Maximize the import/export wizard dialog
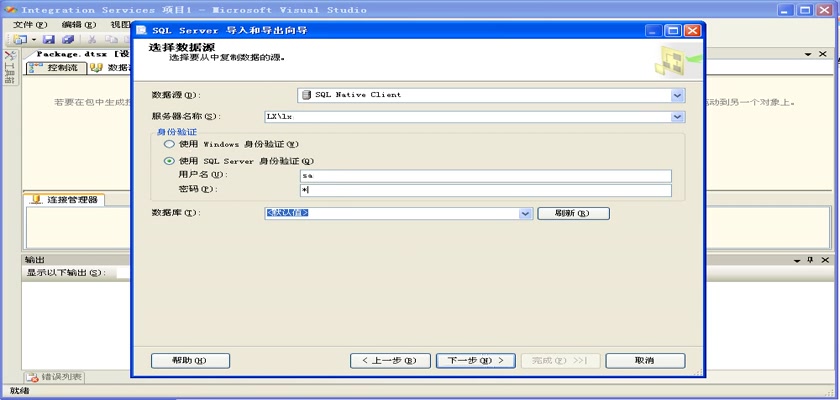The image size is (840, 400). (673, 31)
